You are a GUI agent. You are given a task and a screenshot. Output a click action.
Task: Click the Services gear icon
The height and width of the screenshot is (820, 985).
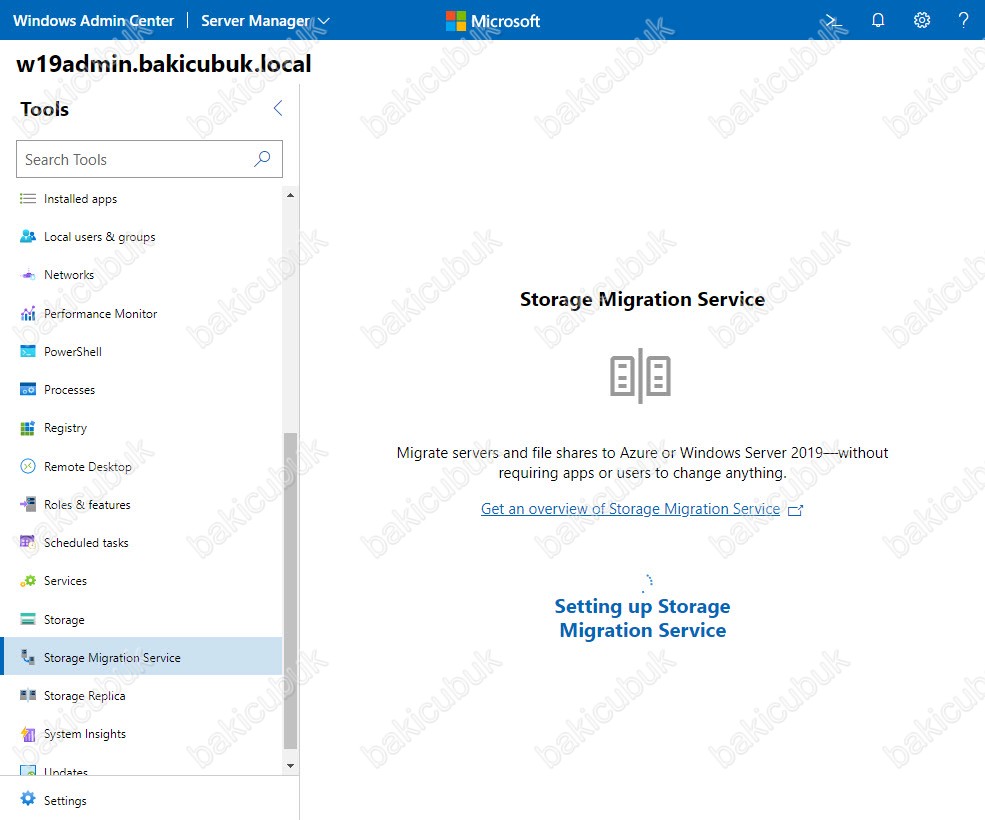[x=28, y=581]
